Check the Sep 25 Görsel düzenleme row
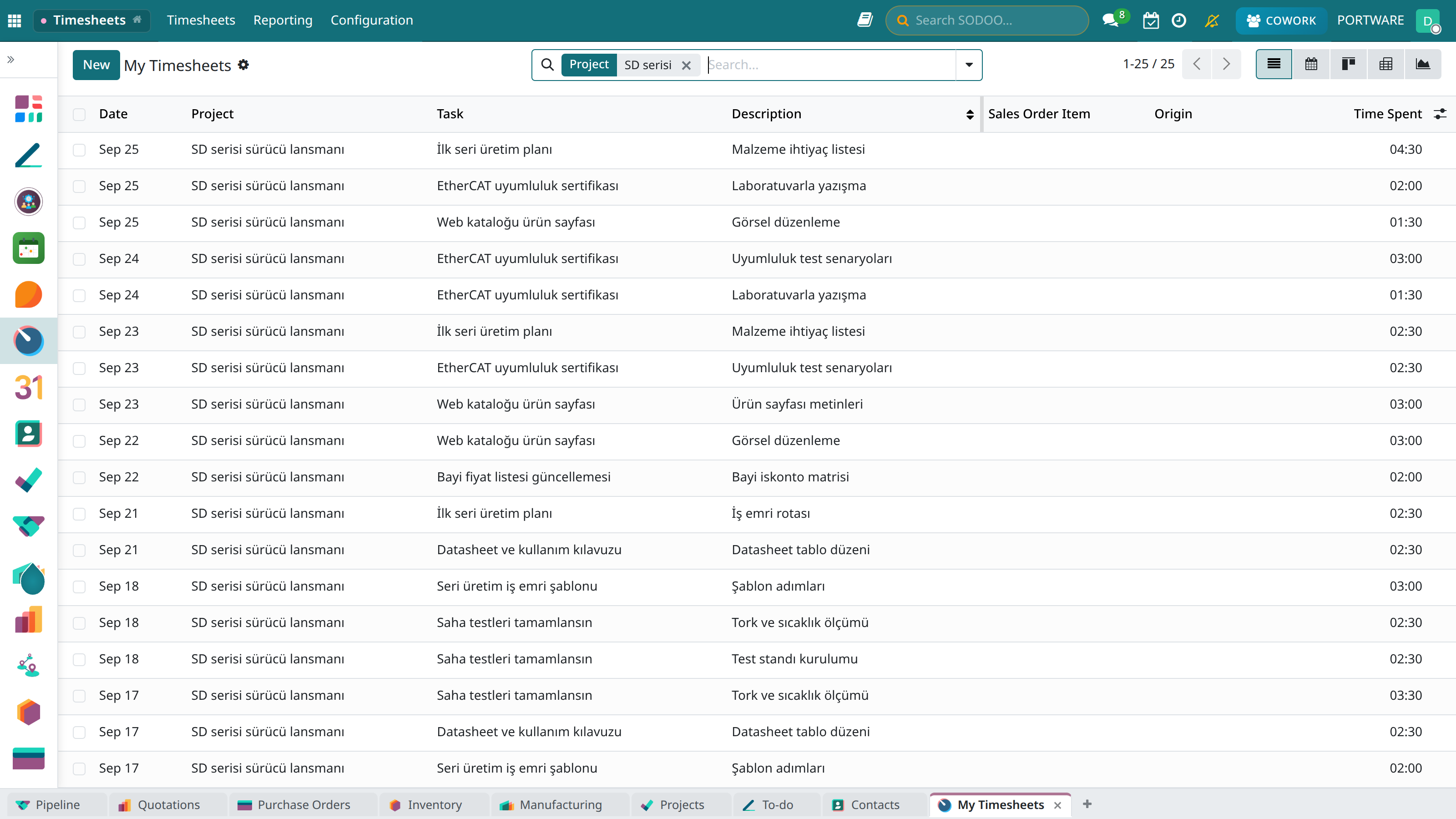This screenshot has width=1456, height=819. 79,222
